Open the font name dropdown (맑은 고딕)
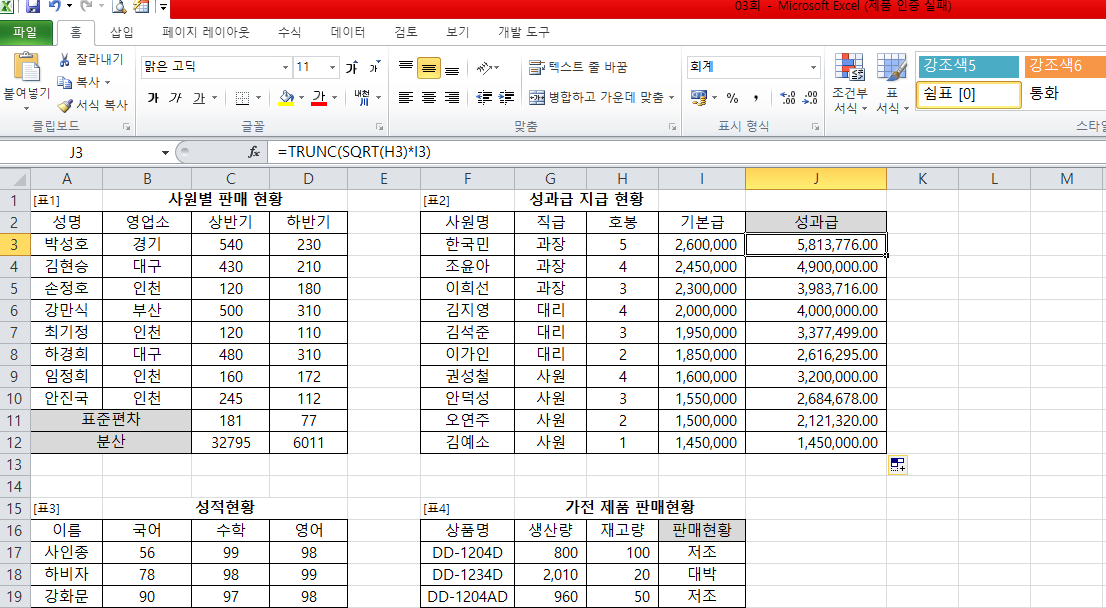1106x608 pixels. pos(284,67)
